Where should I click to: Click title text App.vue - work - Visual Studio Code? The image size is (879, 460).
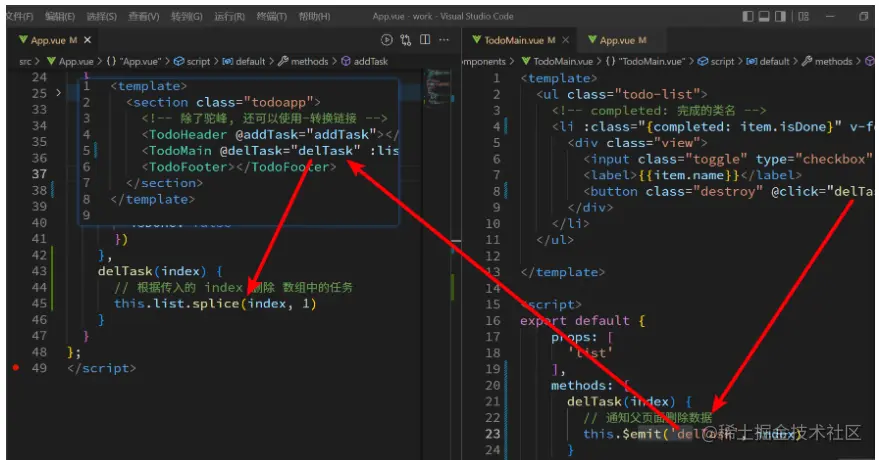point(443,16)
